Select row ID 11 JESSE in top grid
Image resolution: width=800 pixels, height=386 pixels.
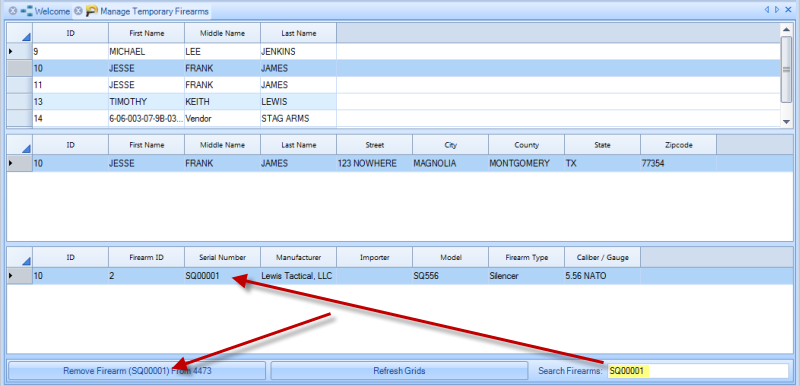(x=393, y=85)
